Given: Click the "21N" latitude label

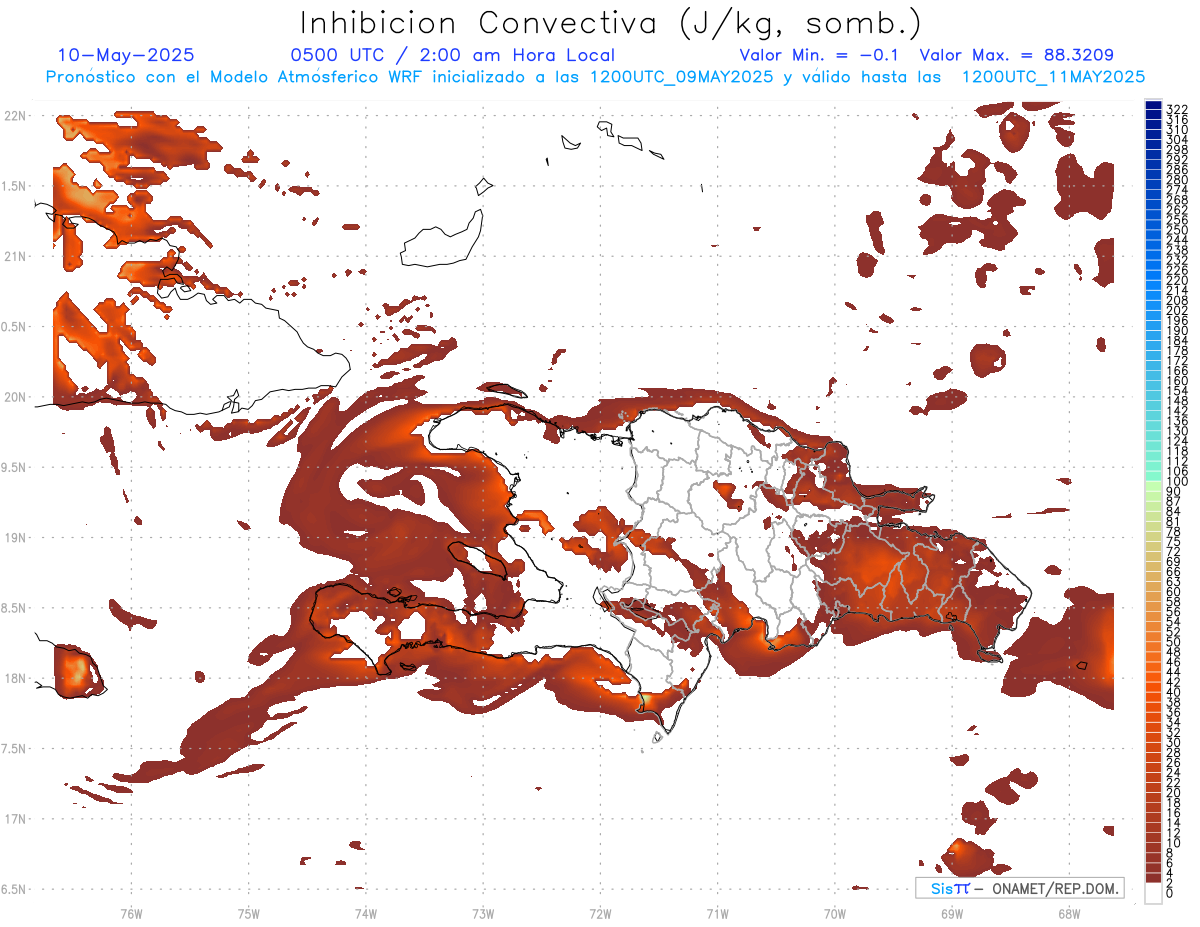Looking at the screenshot, I should click(17, 257).
